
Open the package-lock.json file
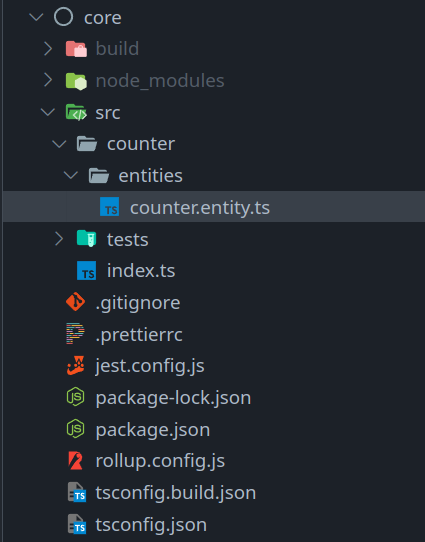pos(173,398)
